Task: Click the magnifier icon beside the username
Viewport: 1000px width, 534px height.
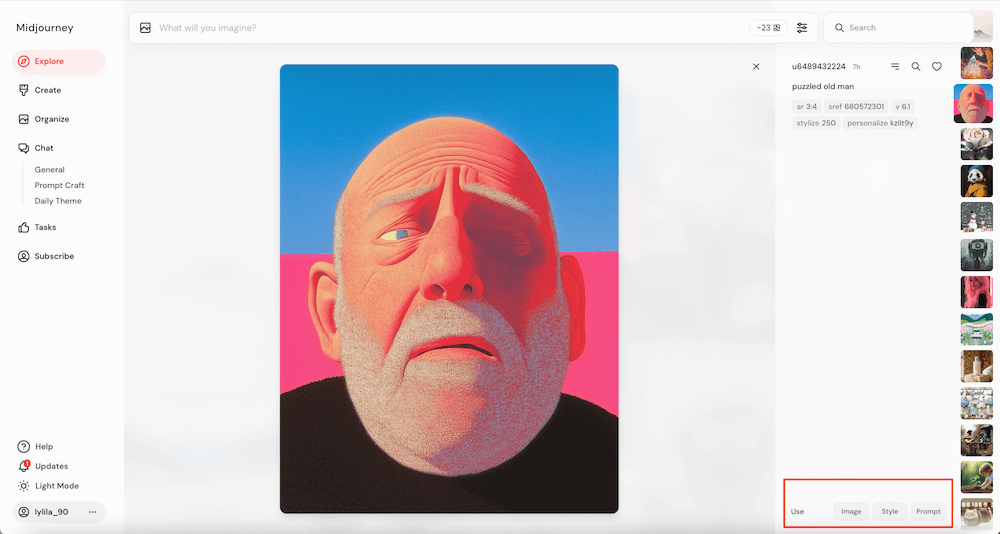Action: pyautogui.click(x=916, y=67)
